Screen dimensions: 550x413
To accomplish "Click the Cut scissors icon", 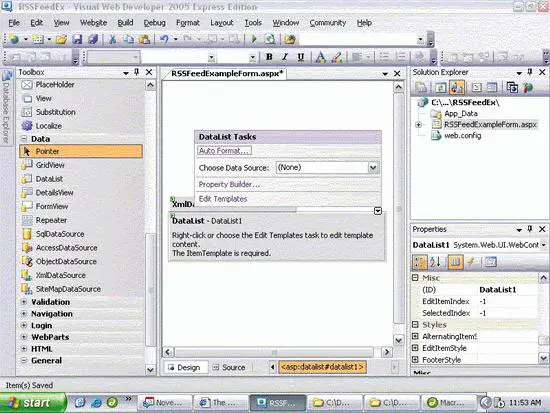I will click(x=113, y=39).
